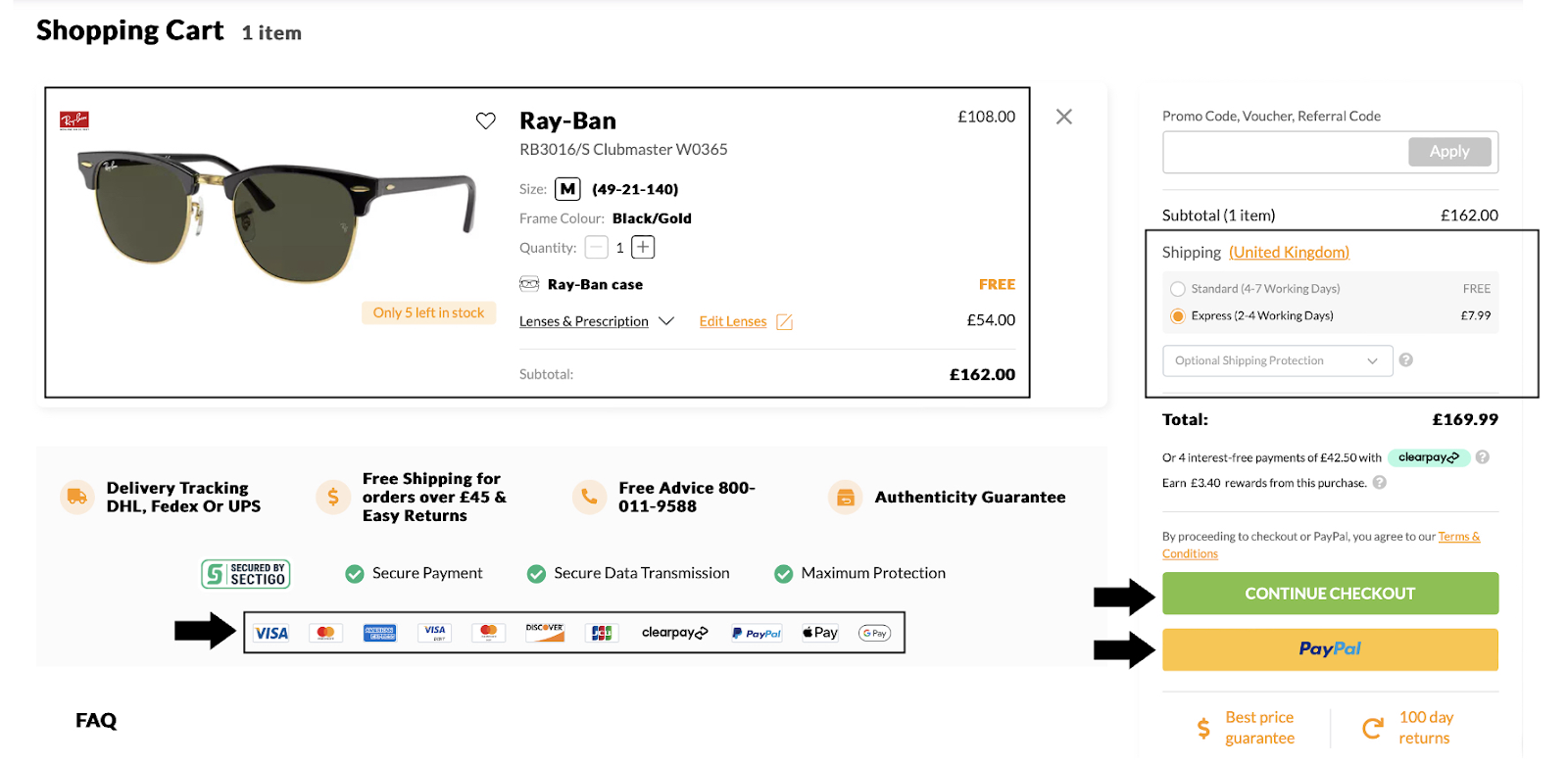This screenshot has width=1568, height=764.
Task: Open rewards info help icon
Action: tap(1379, 482)
